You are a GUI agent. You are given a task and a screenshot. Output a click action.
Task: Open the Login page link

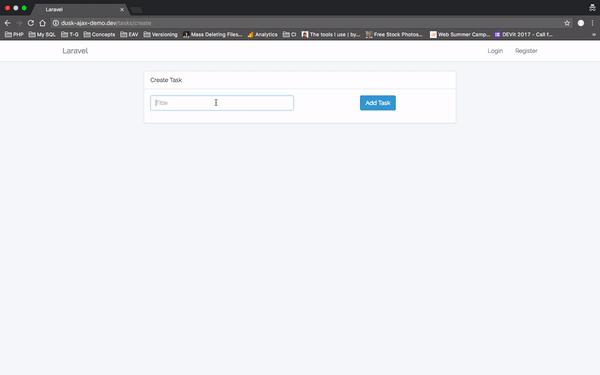495,51
